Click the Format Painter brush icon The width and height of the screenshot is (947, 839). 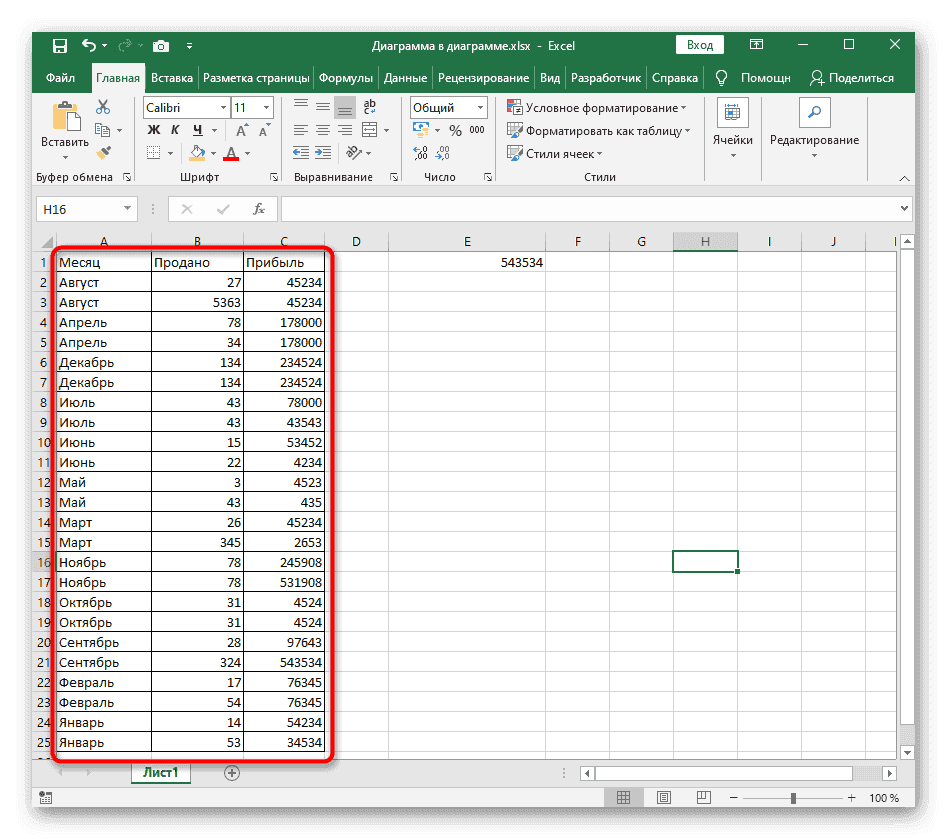coord(103,152)
